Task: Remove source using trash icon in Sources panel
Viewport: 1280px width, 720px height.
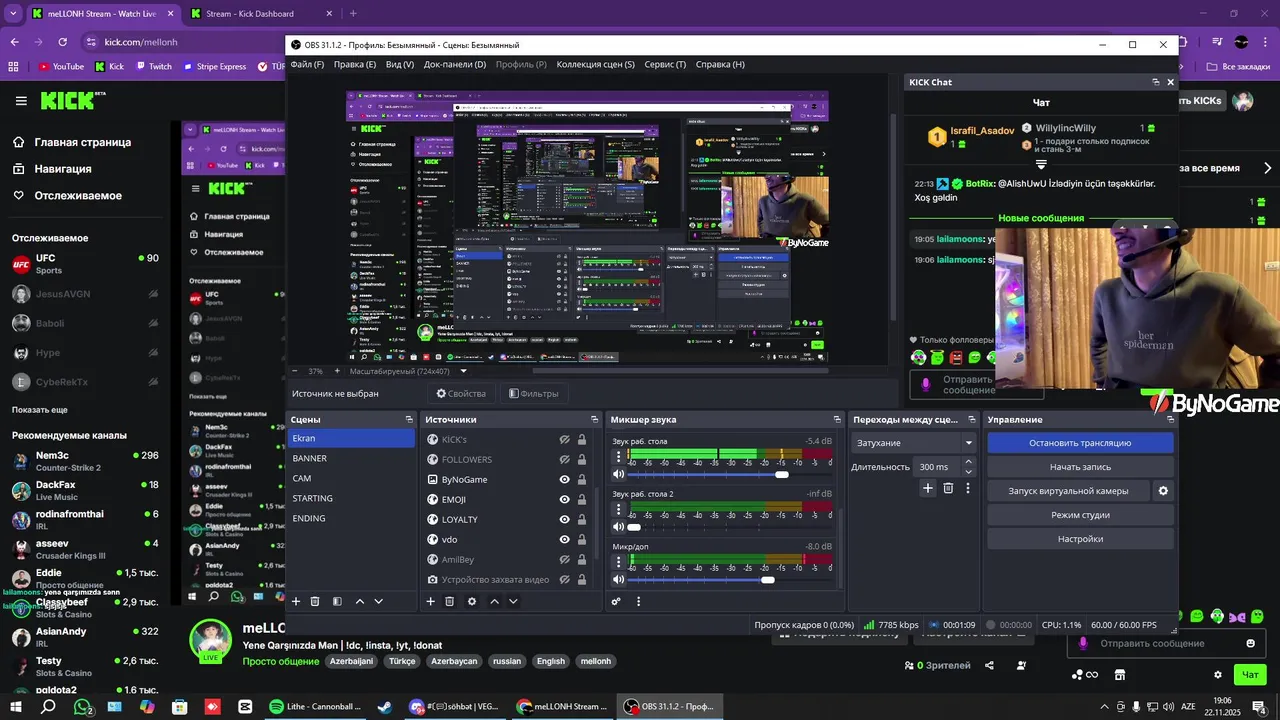Action: 450,601
